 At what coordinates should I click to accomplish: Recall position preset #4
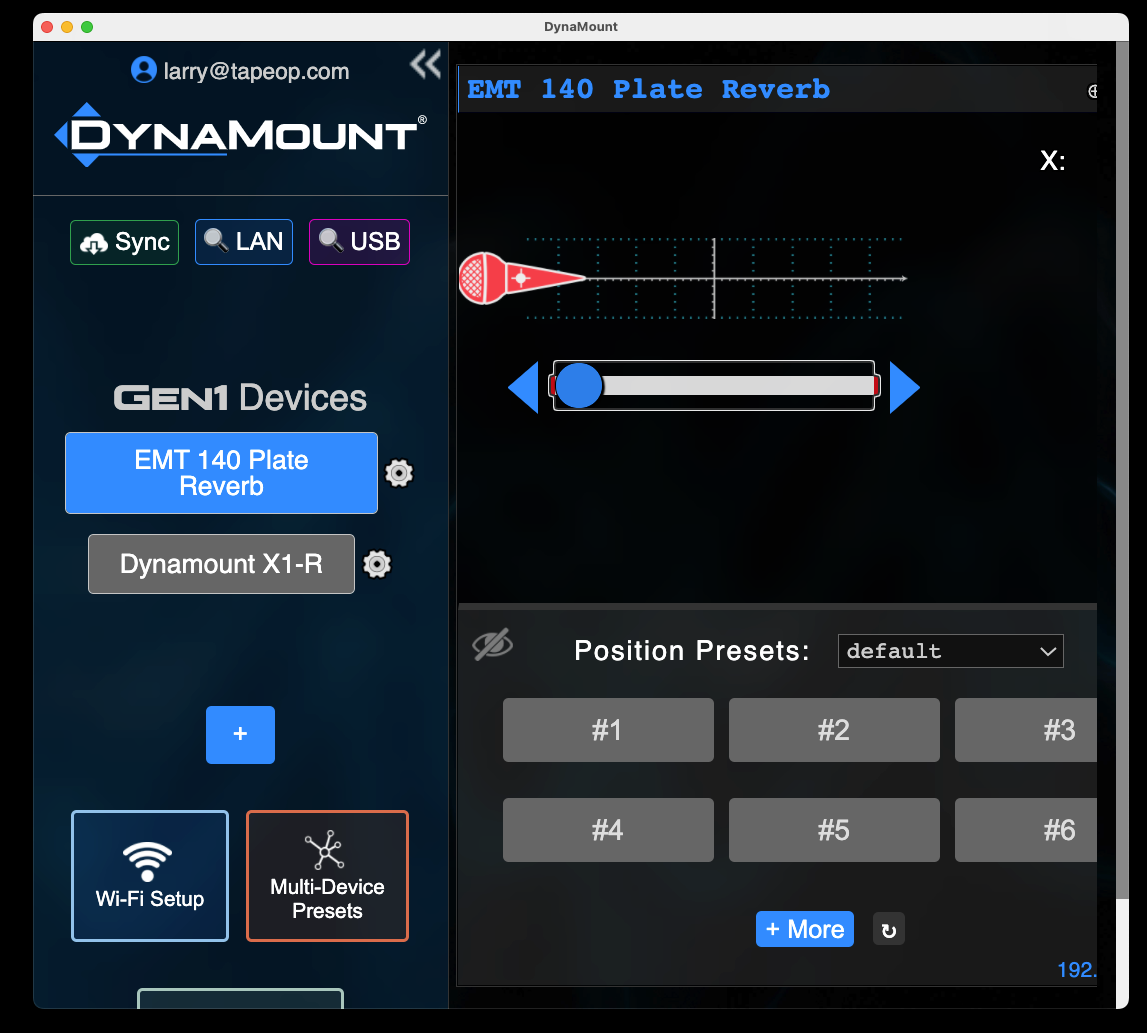pos(608,830)
